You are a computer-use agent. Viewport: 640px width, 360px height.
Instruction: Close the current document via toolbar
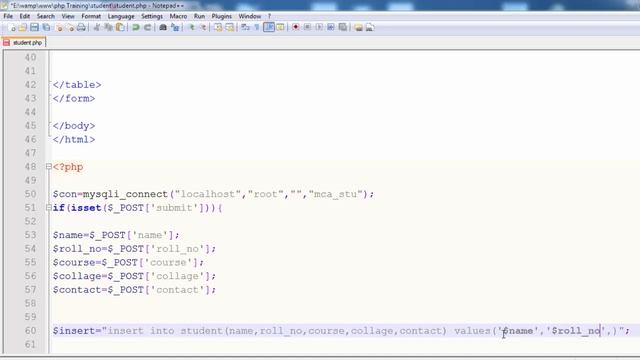pyautogui.click(x=59, y=27)
